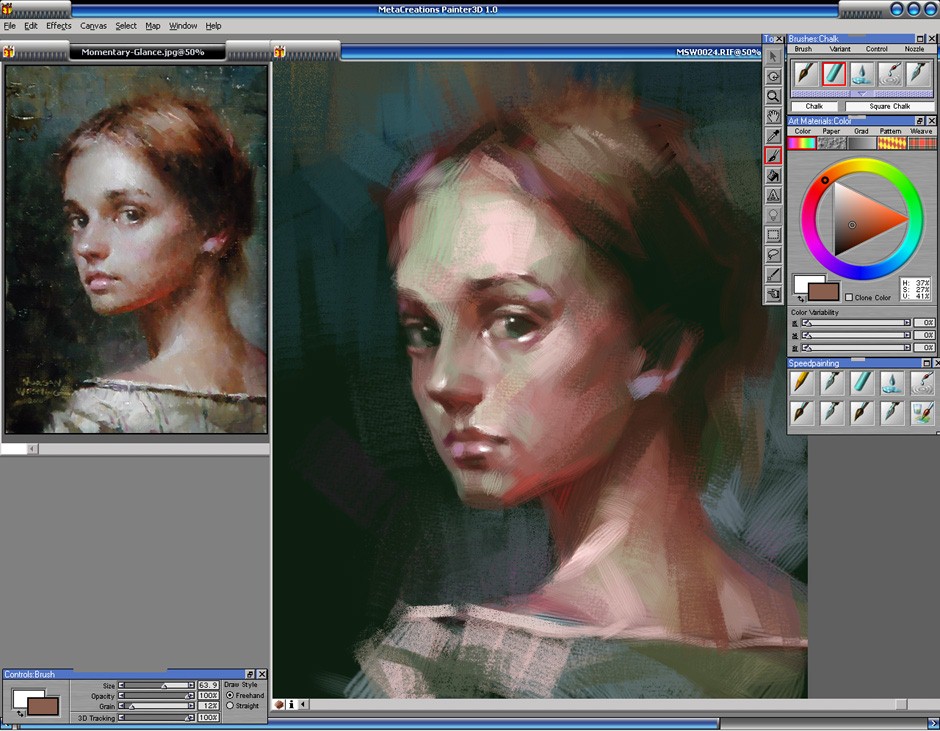Open the Effects menu

[x=59, y=26]
